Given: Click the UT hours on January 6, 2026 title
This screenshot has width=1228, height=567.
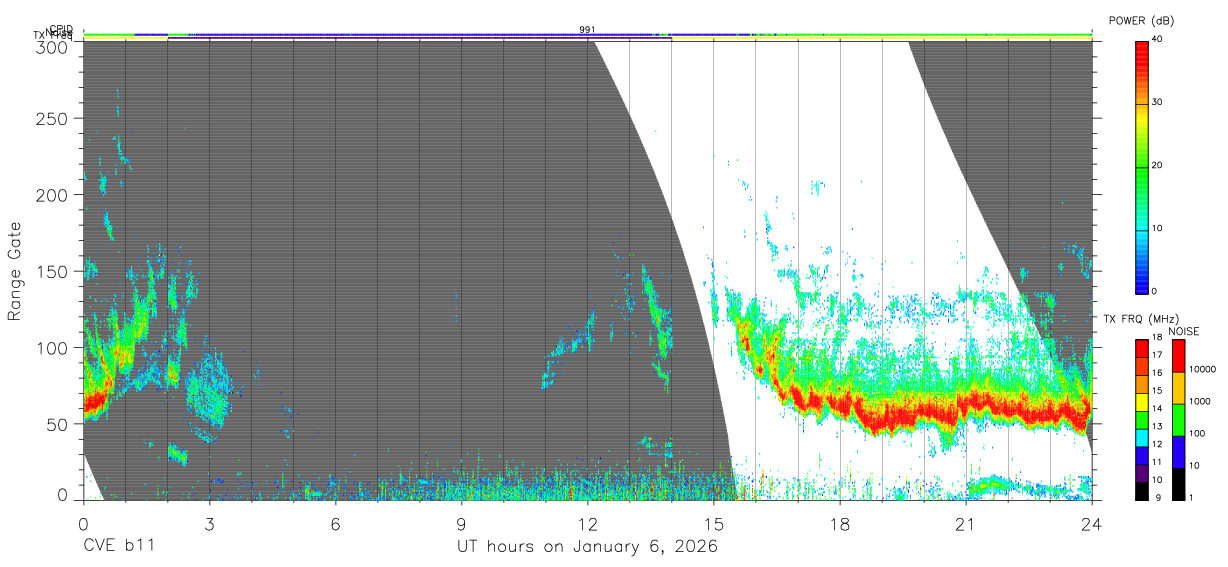Looking at the screenshot, I should [587, 547].
